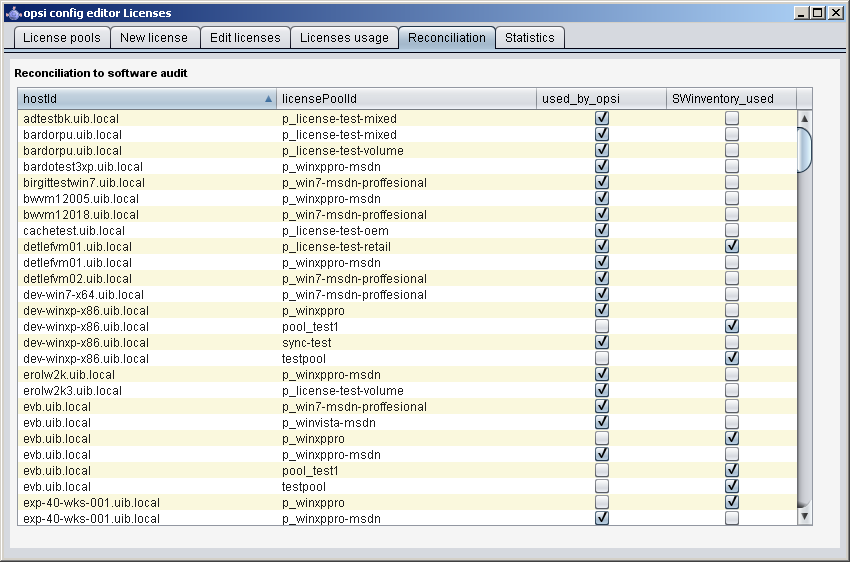Select host cell detlefvm02.uib.local

pyautogui.click(x=147, y=279)
